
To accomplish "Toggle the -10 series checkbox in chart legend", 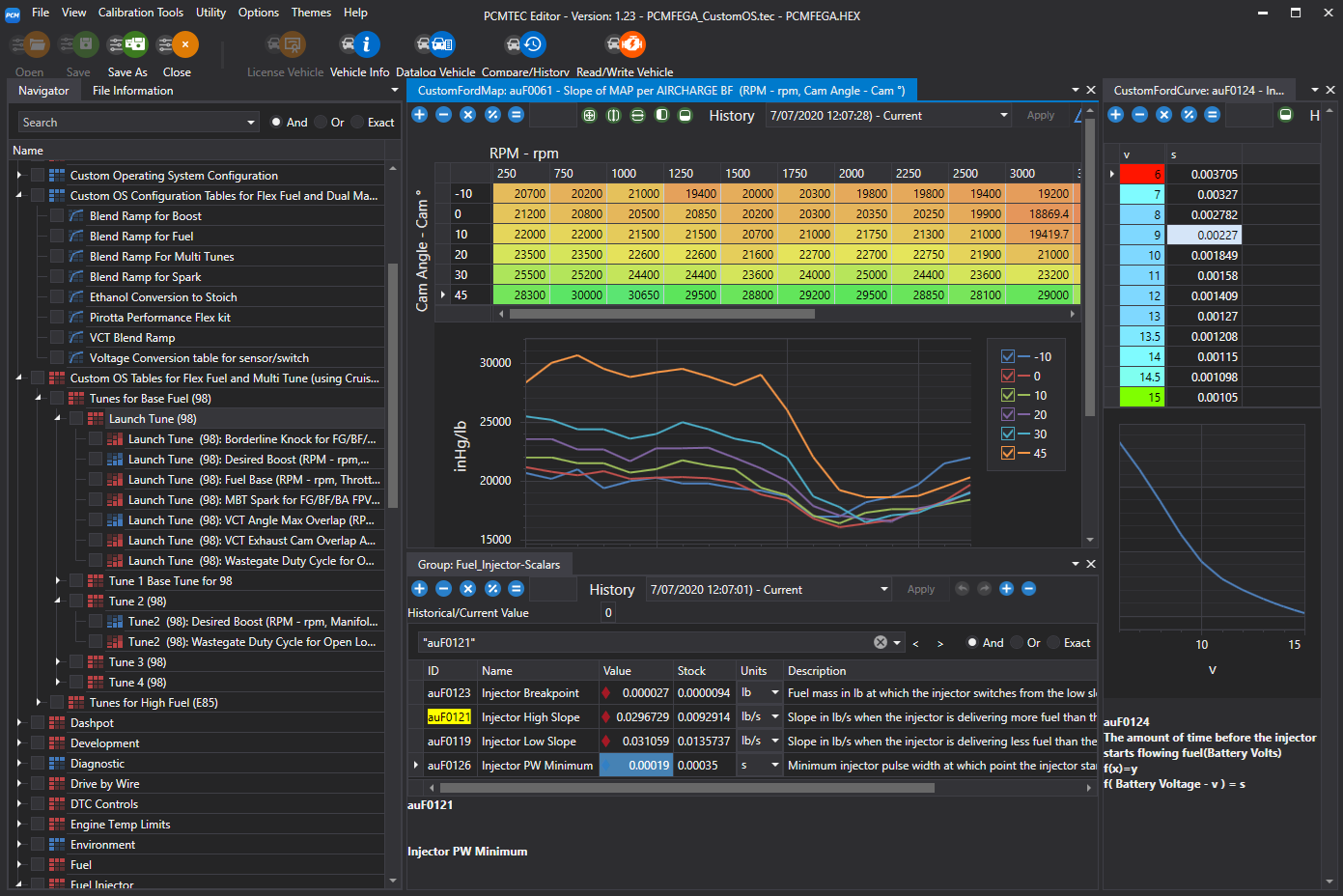I will tap(1008, 356).
